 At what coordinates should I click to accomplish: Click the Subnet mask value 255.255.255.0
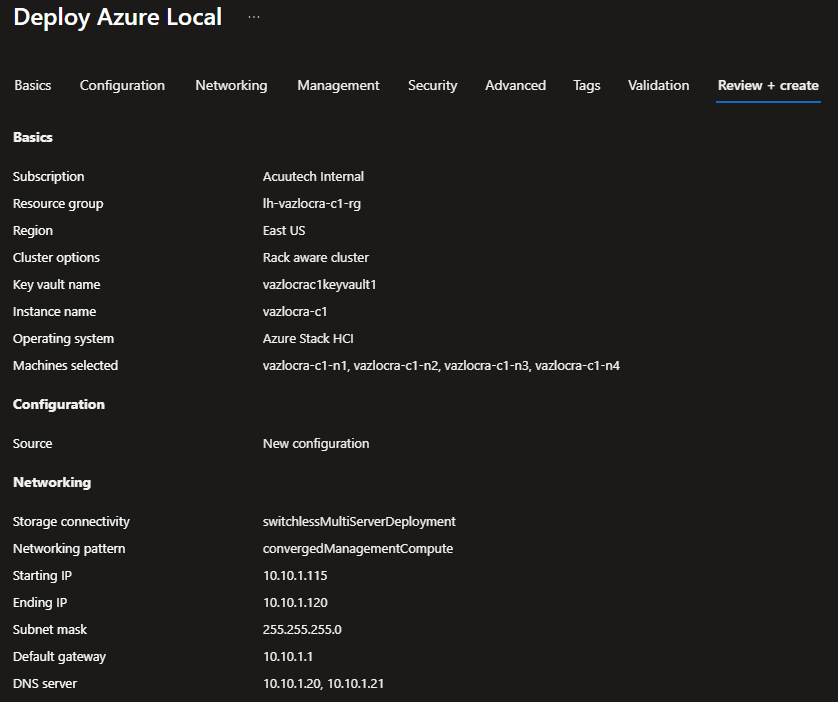(x=302, y=629)
